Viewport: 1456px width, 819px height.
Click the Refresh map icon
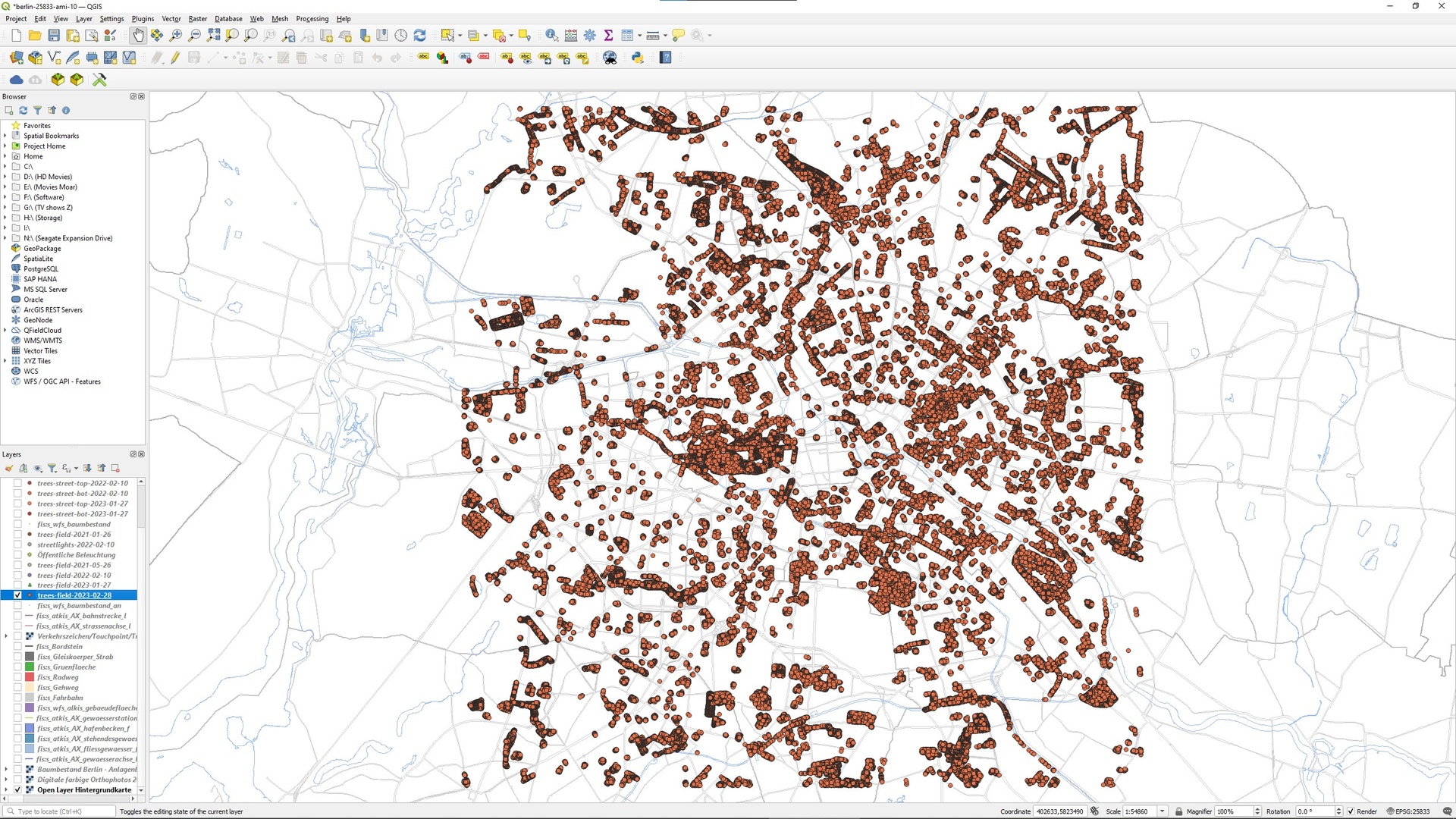(419, 36)
